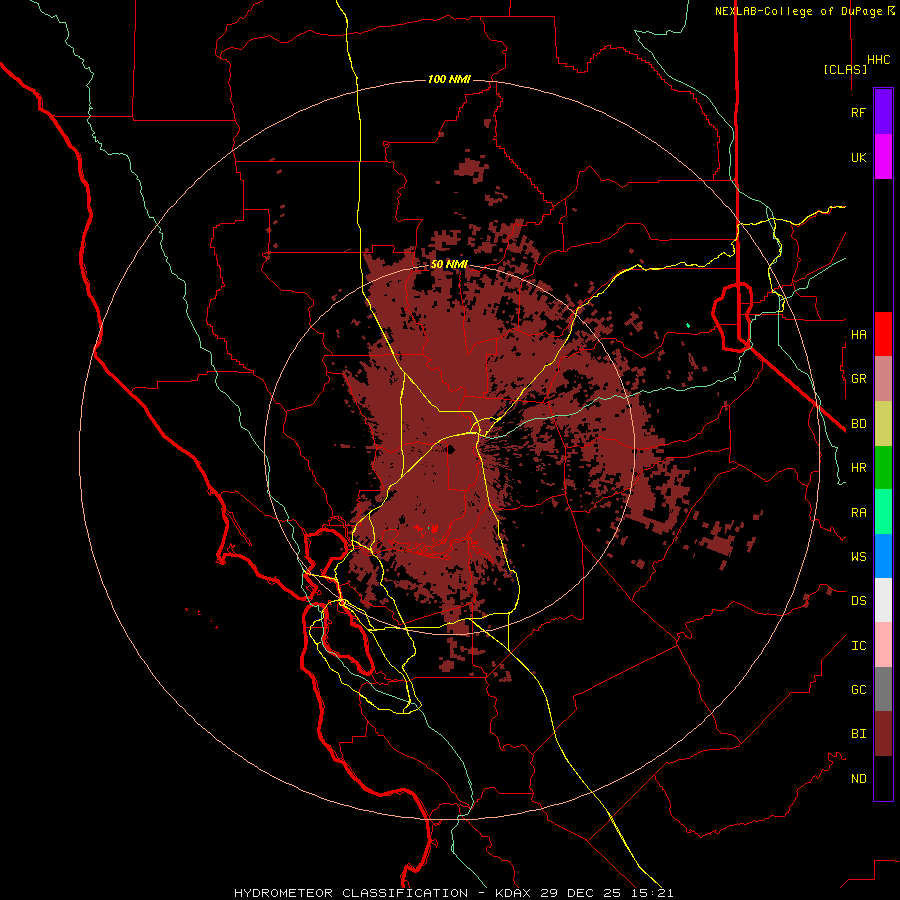900x900 pixels.
Task: Click the RF purple legend swatch
Action: click(883, 112)
